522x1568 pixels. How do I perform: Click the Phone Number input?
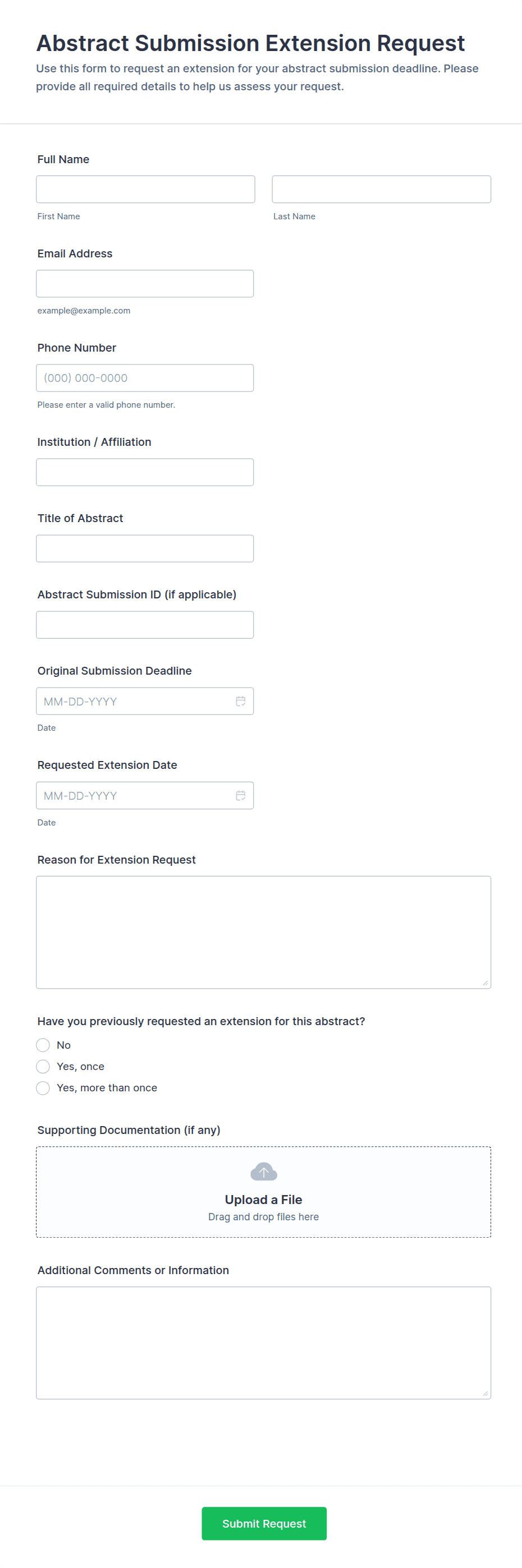pos(144,378)
